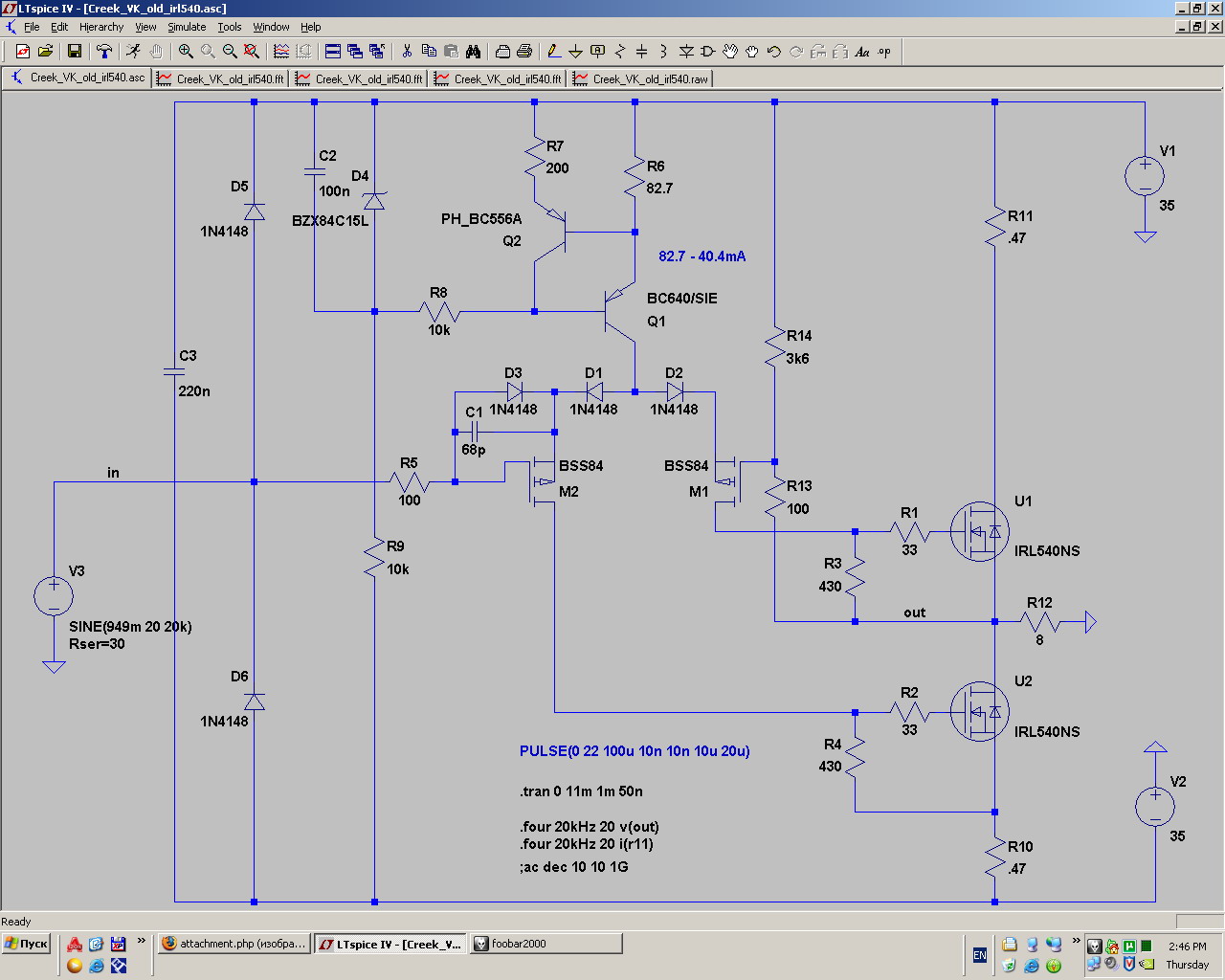Open the View menu
The width and height of the screenshot is (1225, 980).
point(145,27)
